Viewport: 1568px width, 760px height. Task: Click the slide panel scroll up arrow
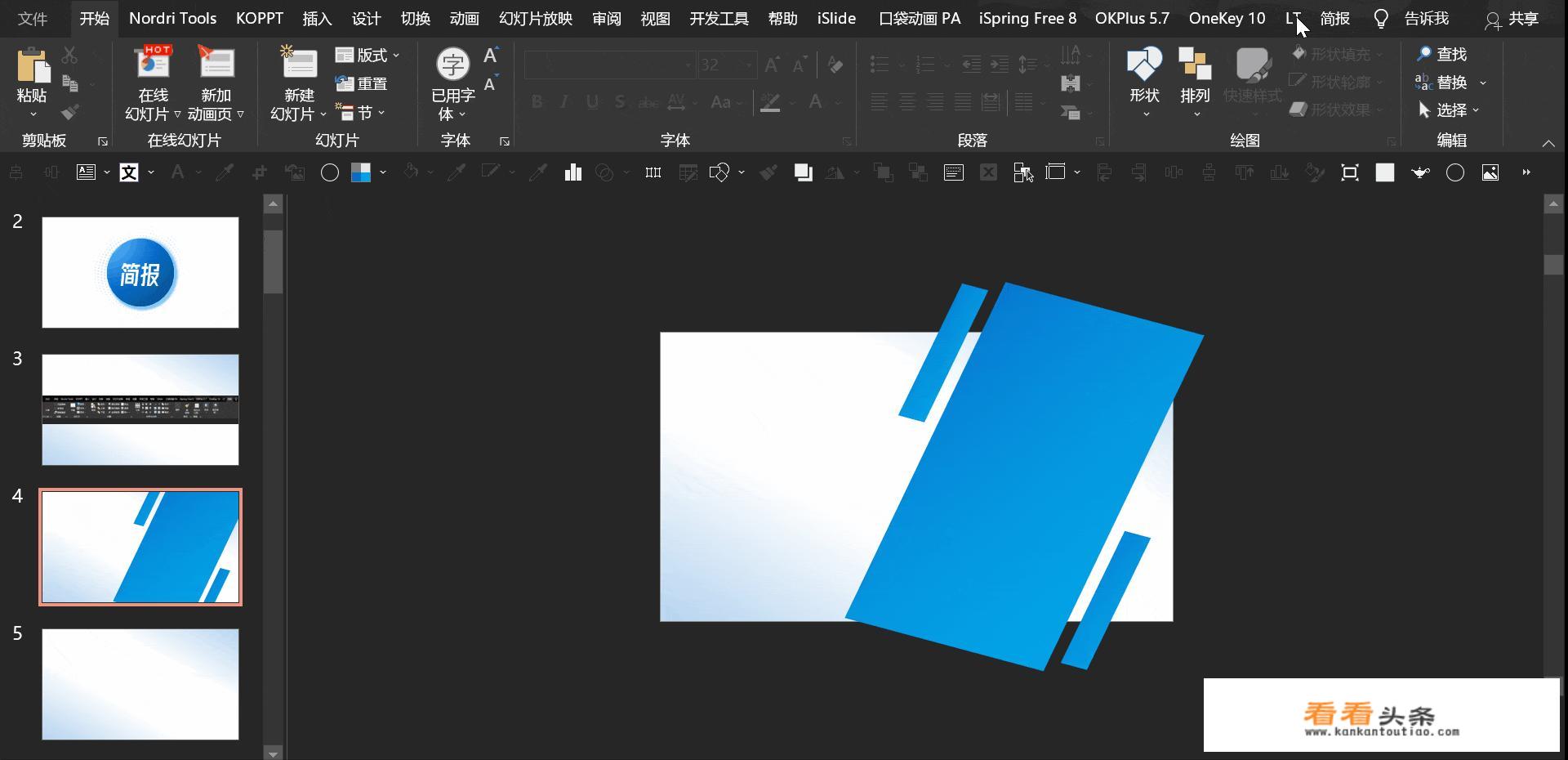[274, 203]
